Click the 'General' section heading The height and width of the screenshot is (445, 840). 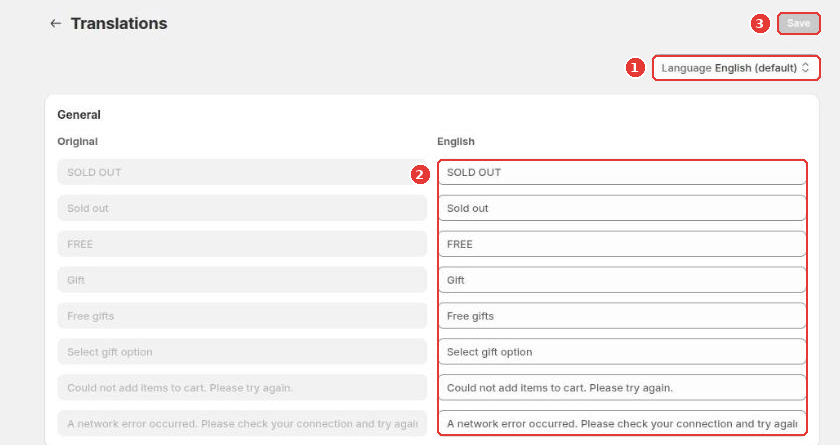79,115
